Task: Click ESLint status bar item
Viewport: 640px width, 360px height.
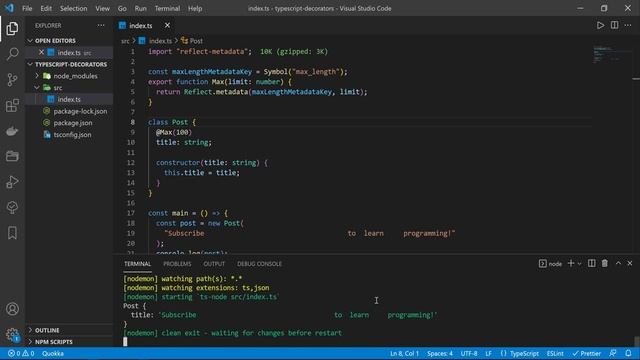Action: pyautogui.click(x=555, y=353)
